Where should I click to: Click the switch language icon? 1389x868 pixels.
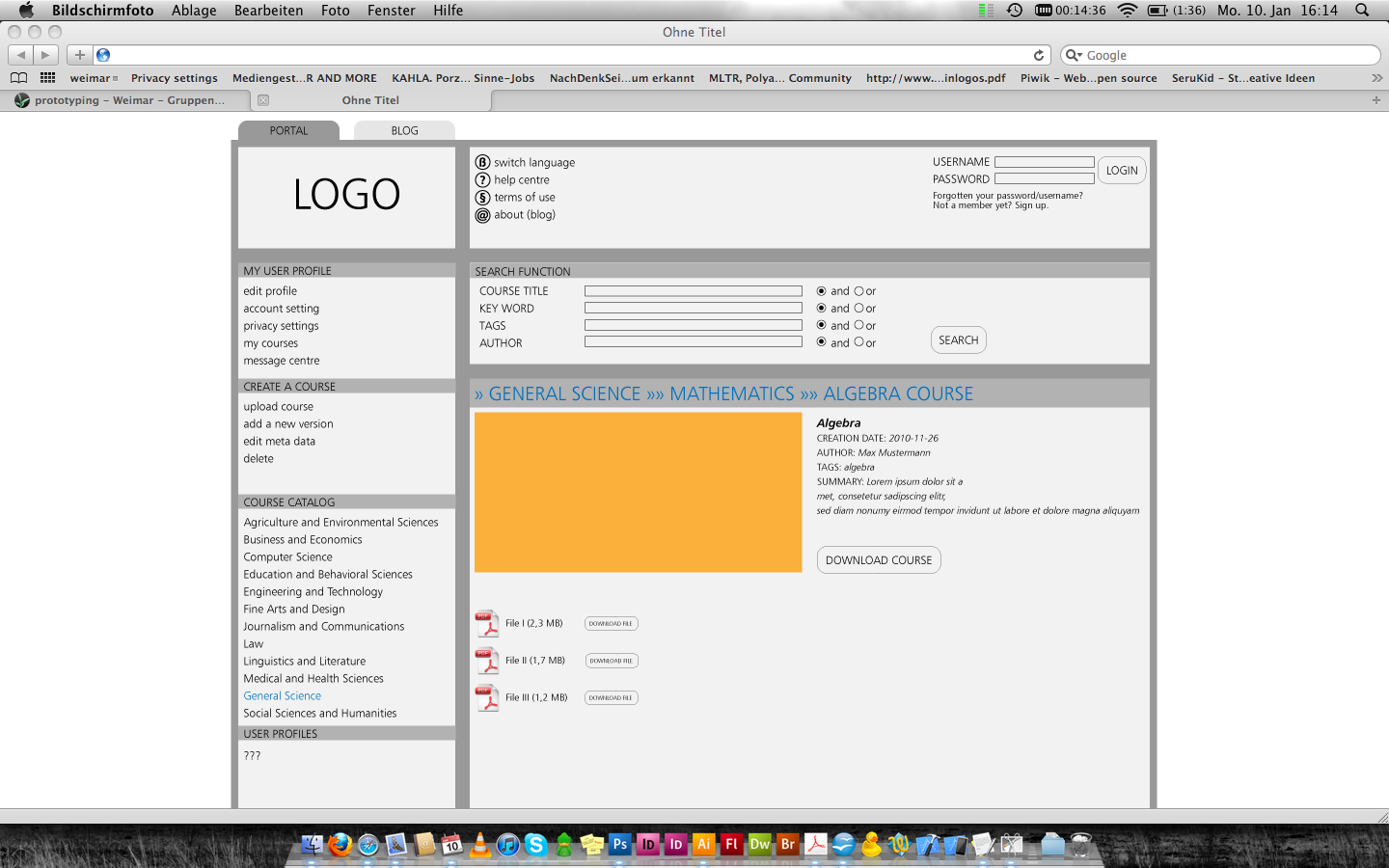[x=482, y=162]
